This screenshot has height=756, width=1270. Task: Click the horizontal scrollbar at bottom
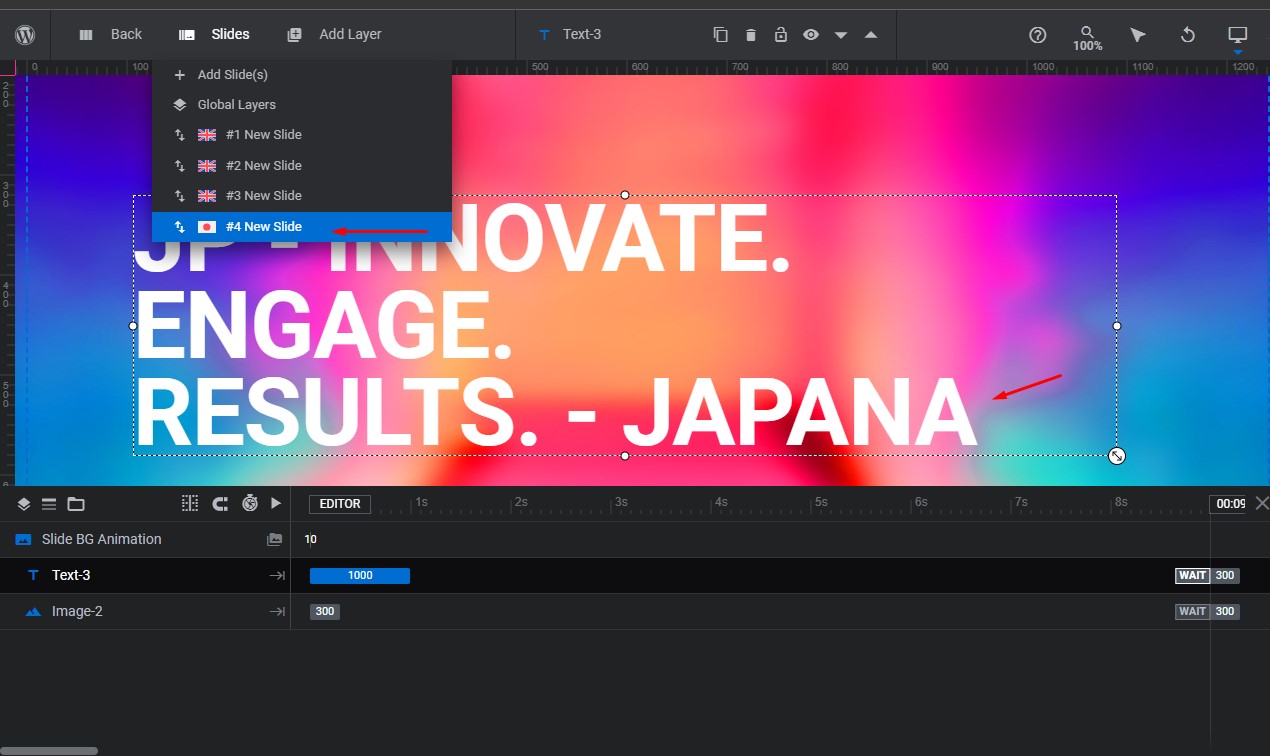point(49,750)
